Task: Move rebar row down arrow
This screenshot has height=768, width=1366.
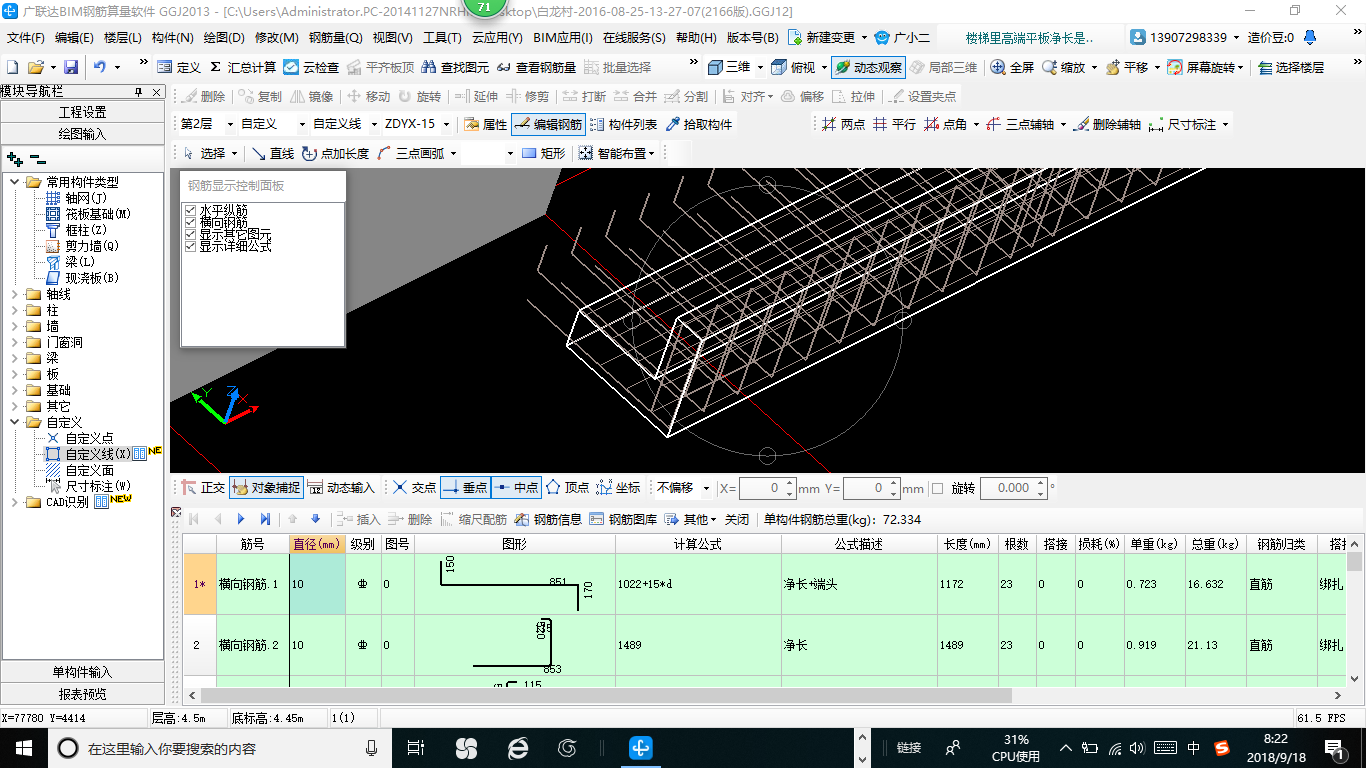Action: (x=316, y=519)
